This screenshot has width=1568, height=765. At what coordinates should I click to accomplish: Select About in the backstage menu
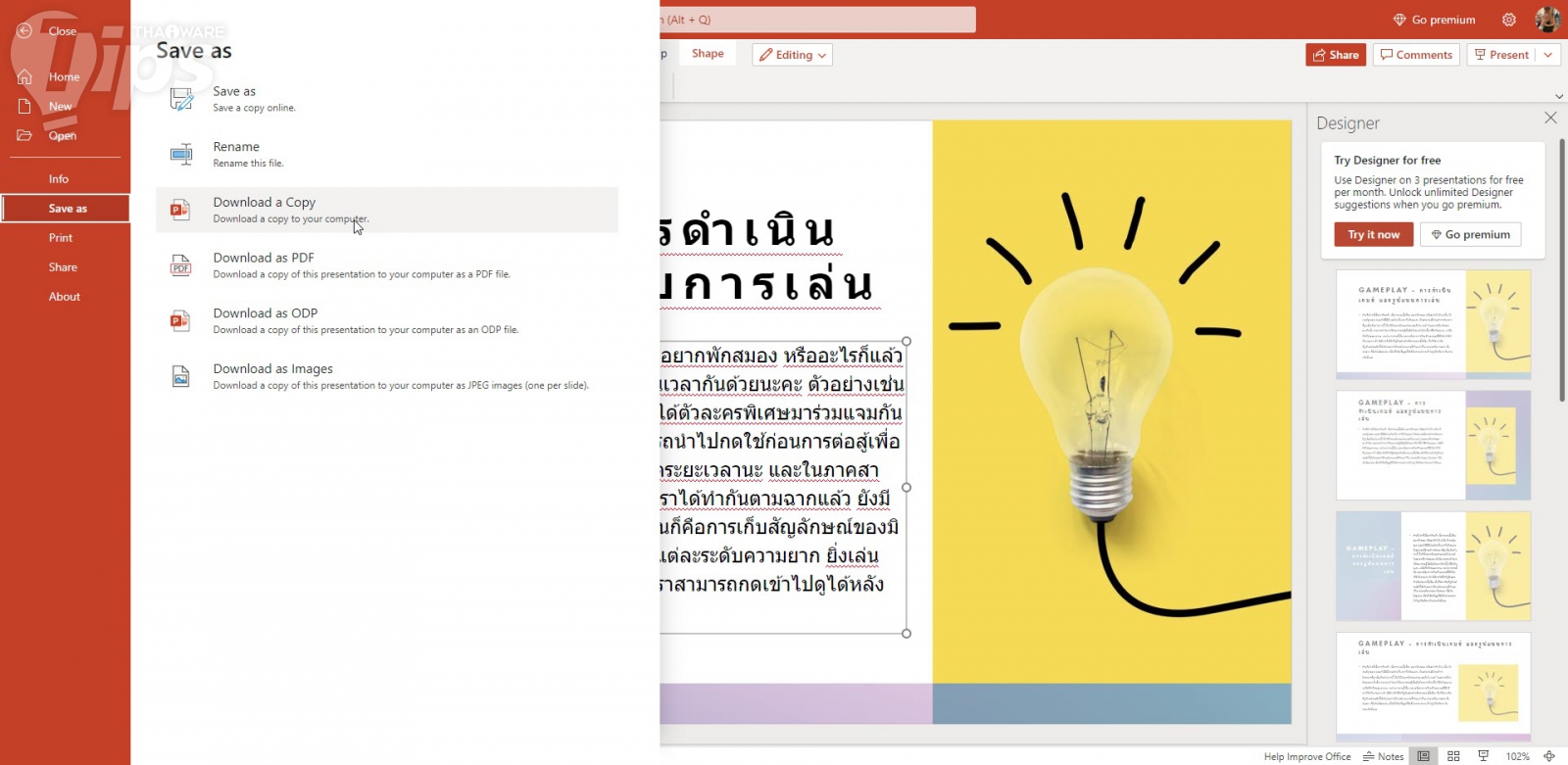65,297
